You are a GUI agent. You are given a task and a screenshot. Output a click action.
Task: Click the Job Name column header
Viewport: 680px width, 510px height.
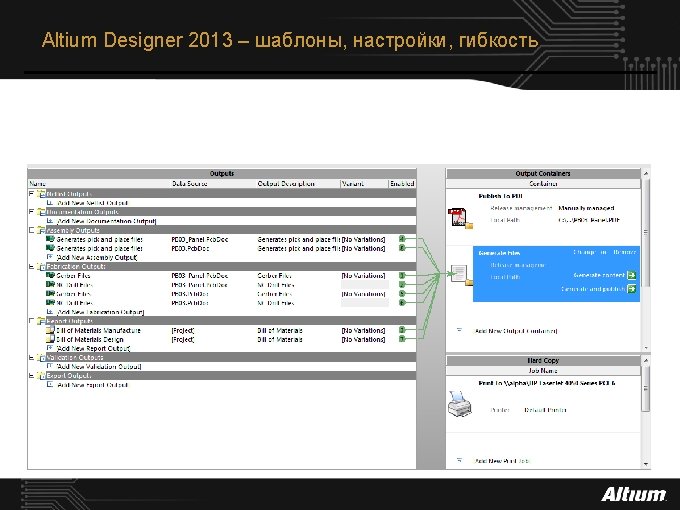tap(543, 371)
